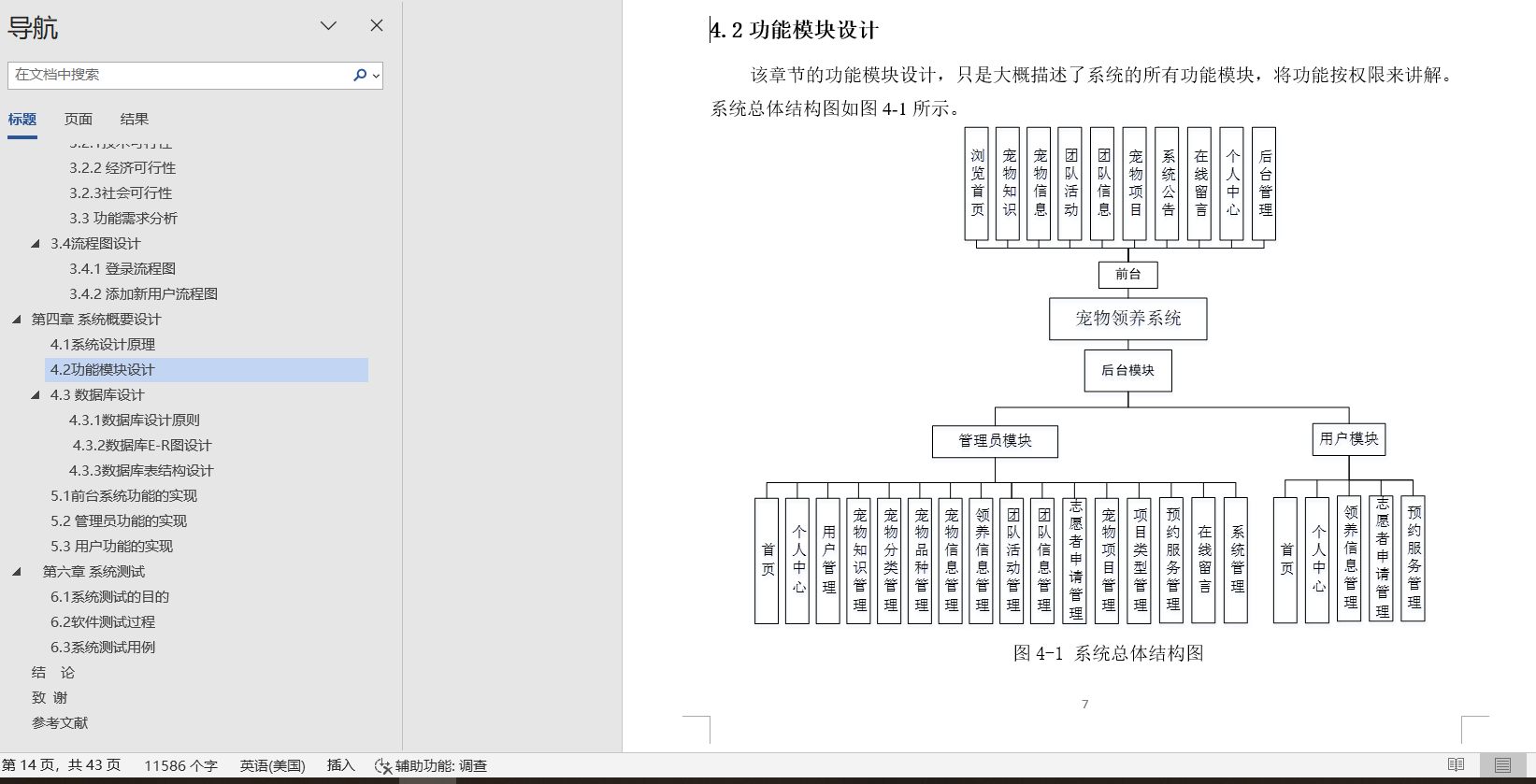Switch to the 标题 tab
Image resolution: width=1536 pixels, height=784 pixels.
point(22,119)
